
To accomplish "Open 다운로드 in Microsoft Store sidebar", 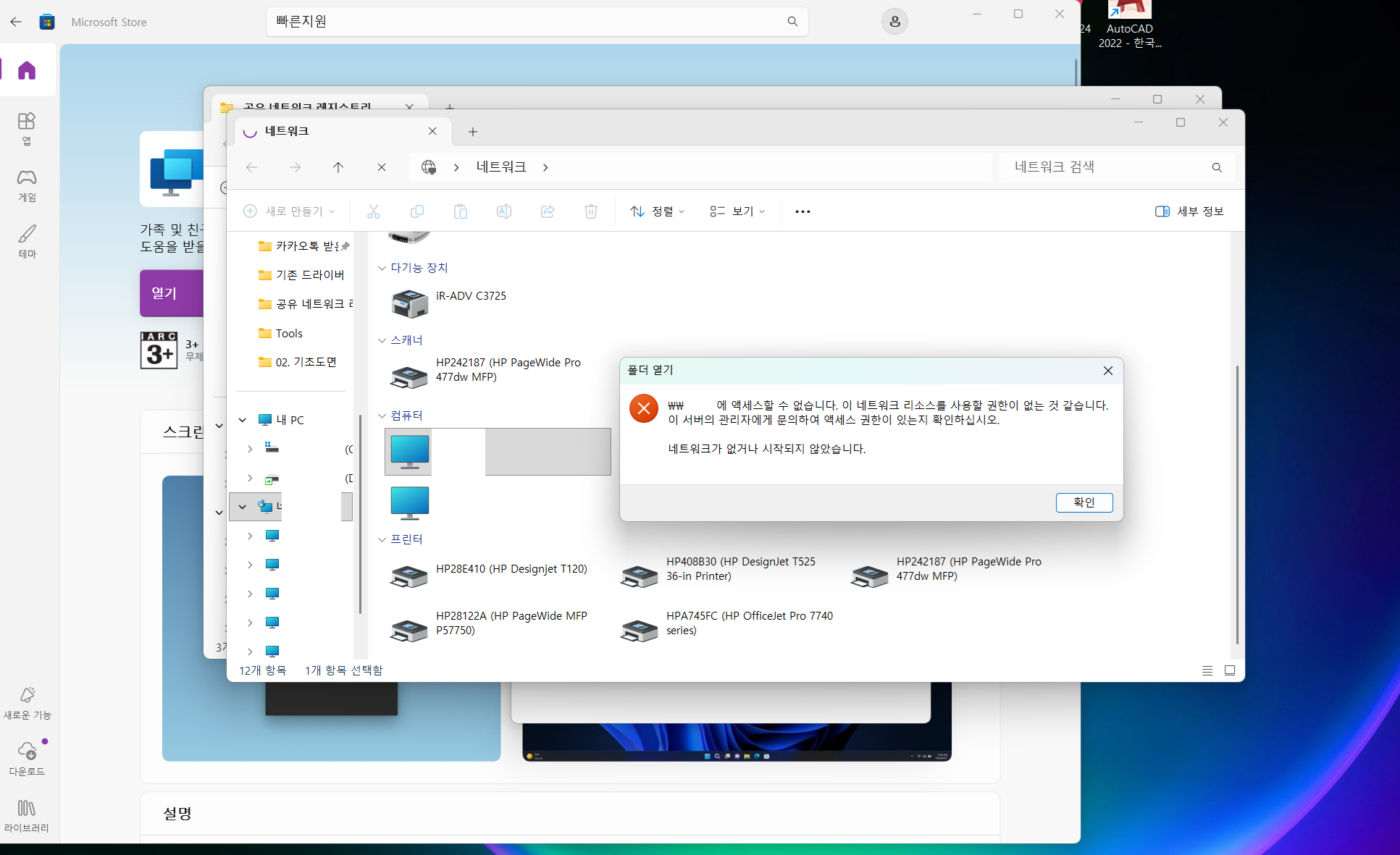I will [x=27, y=758].
